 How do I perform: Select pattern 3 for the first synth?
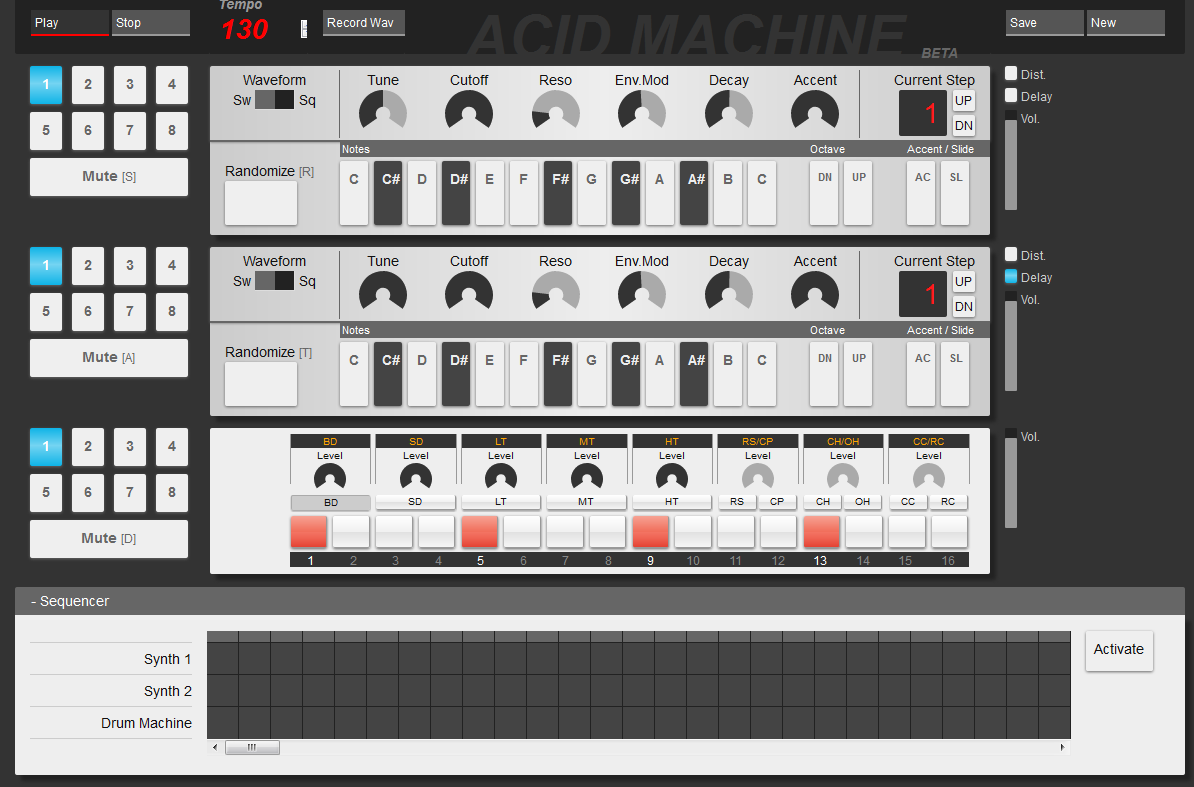pyautogui.click(x=130, y=85)
